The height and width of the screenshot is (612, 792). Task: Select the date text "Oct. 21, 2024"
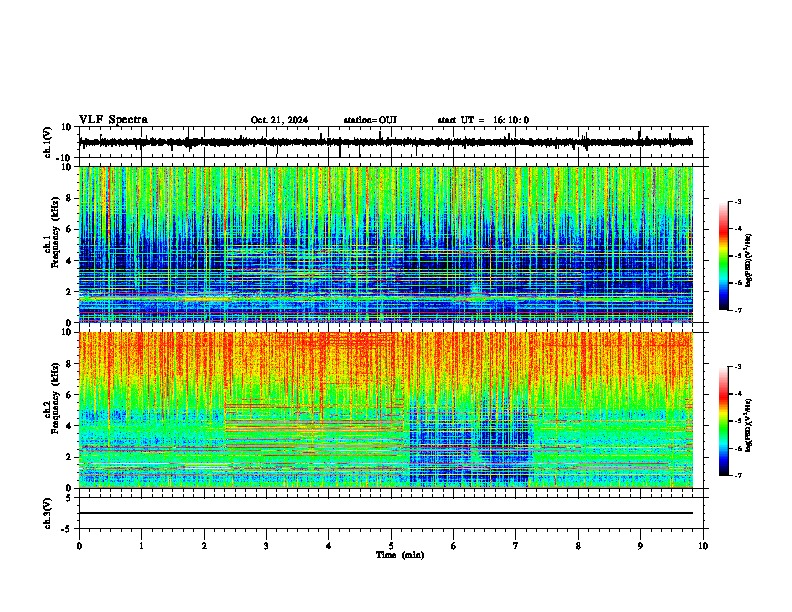coord(279,120)
